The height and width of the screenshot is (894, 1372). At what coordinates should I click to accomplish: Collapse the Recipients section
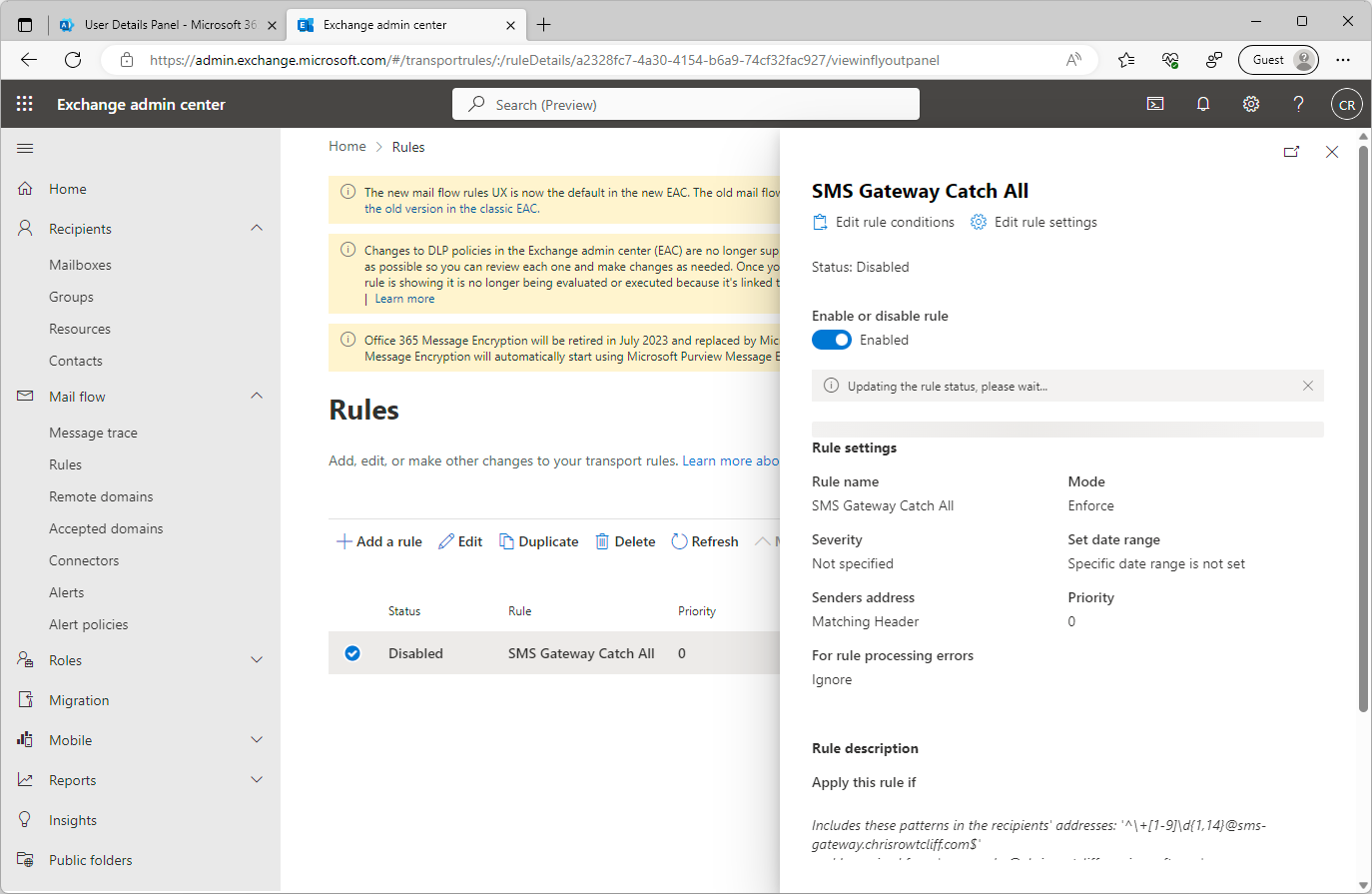coord(257,228)
